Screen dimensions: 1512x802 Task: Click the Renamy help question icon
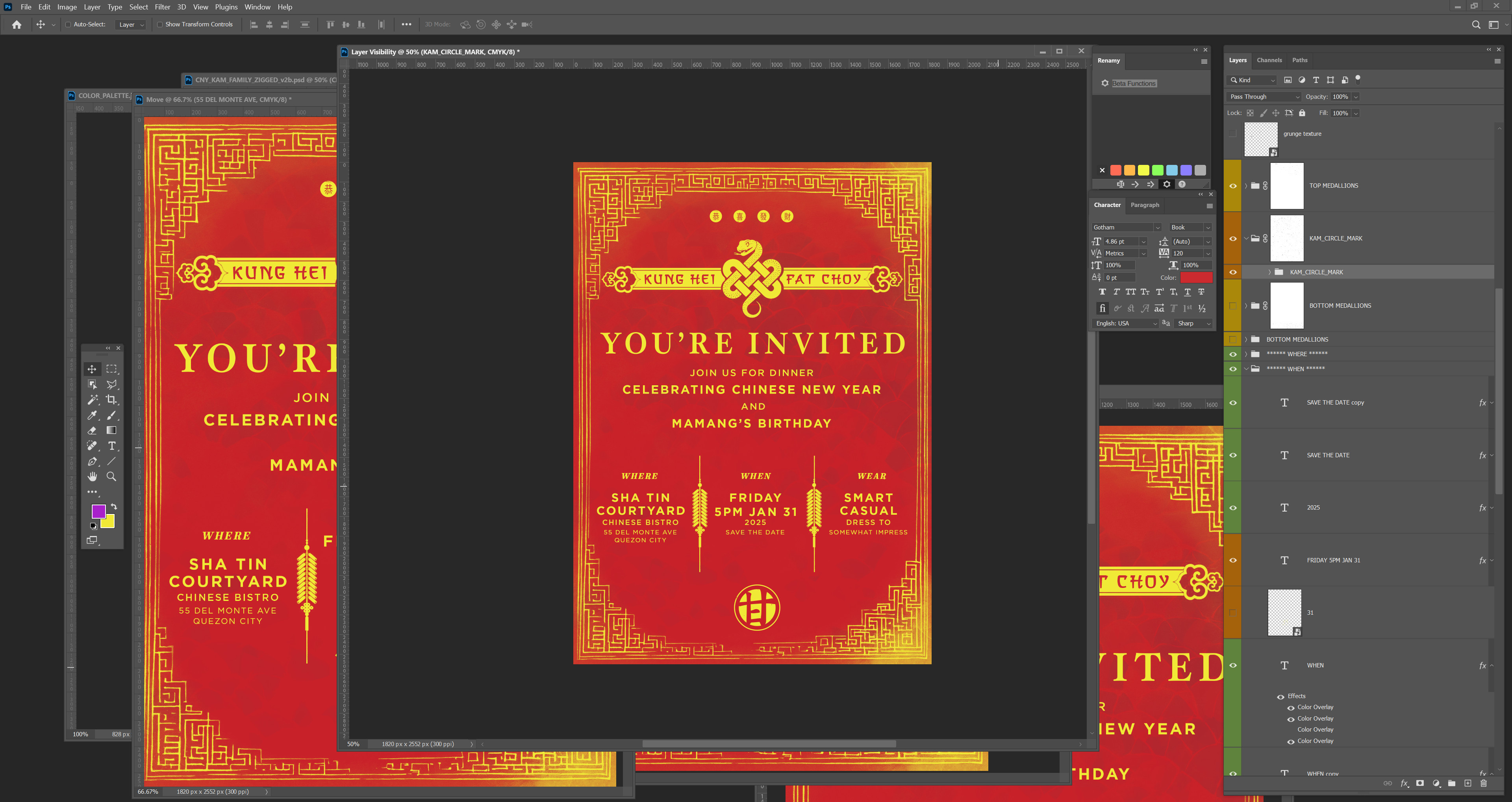coord(1182,184)
